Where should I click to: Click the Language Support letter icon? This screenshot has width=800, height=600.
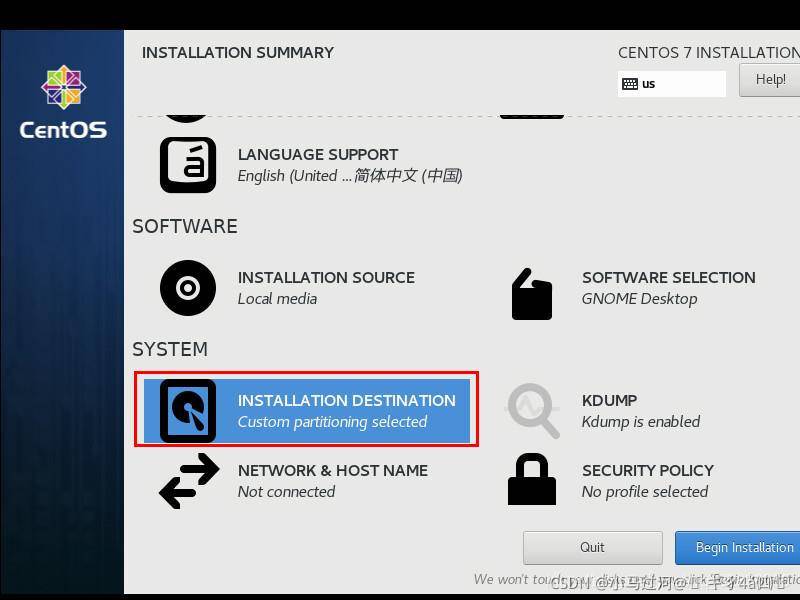[188, 165]
